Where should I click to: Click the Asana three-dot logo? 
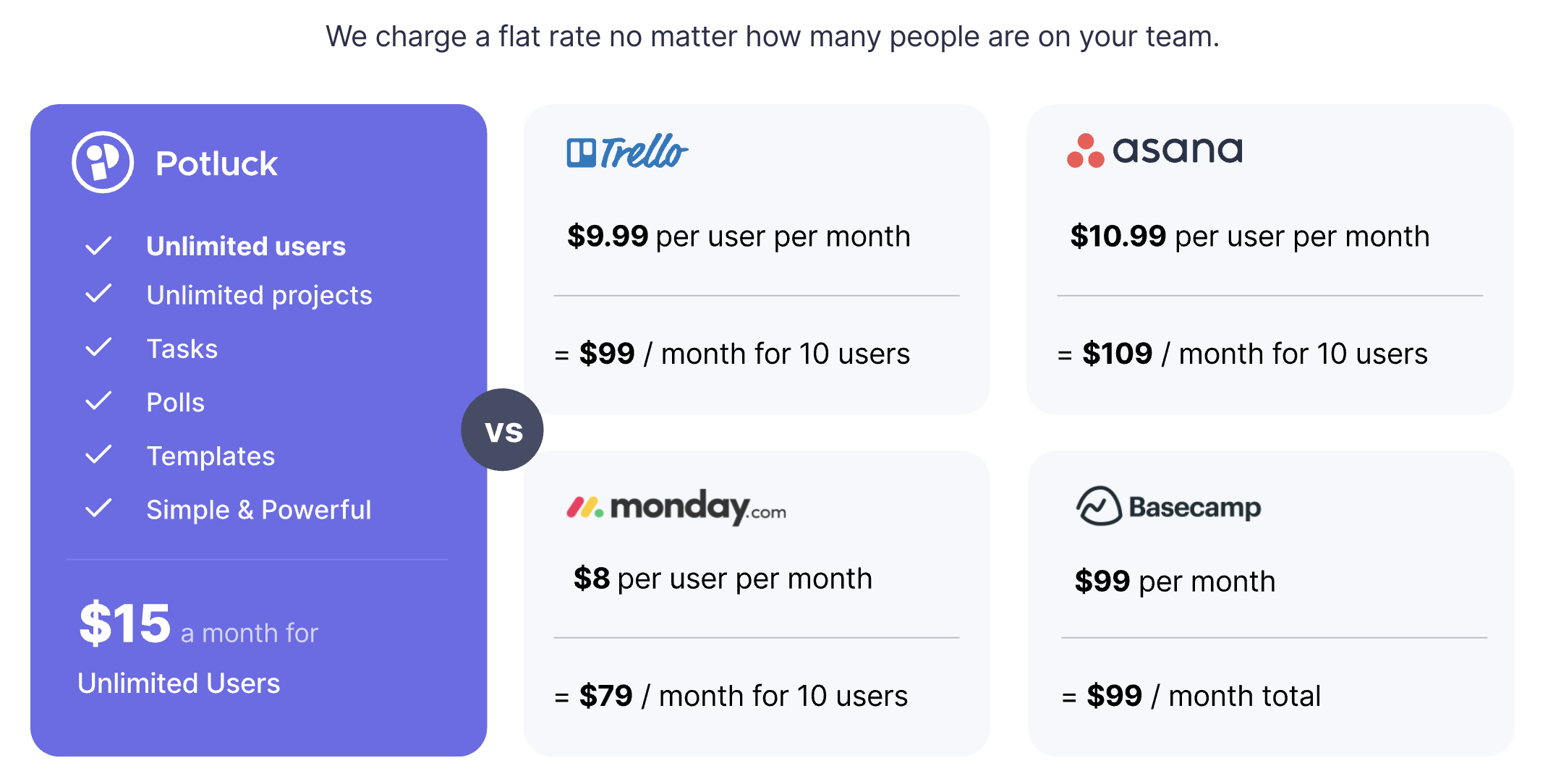click(1085, 150)
